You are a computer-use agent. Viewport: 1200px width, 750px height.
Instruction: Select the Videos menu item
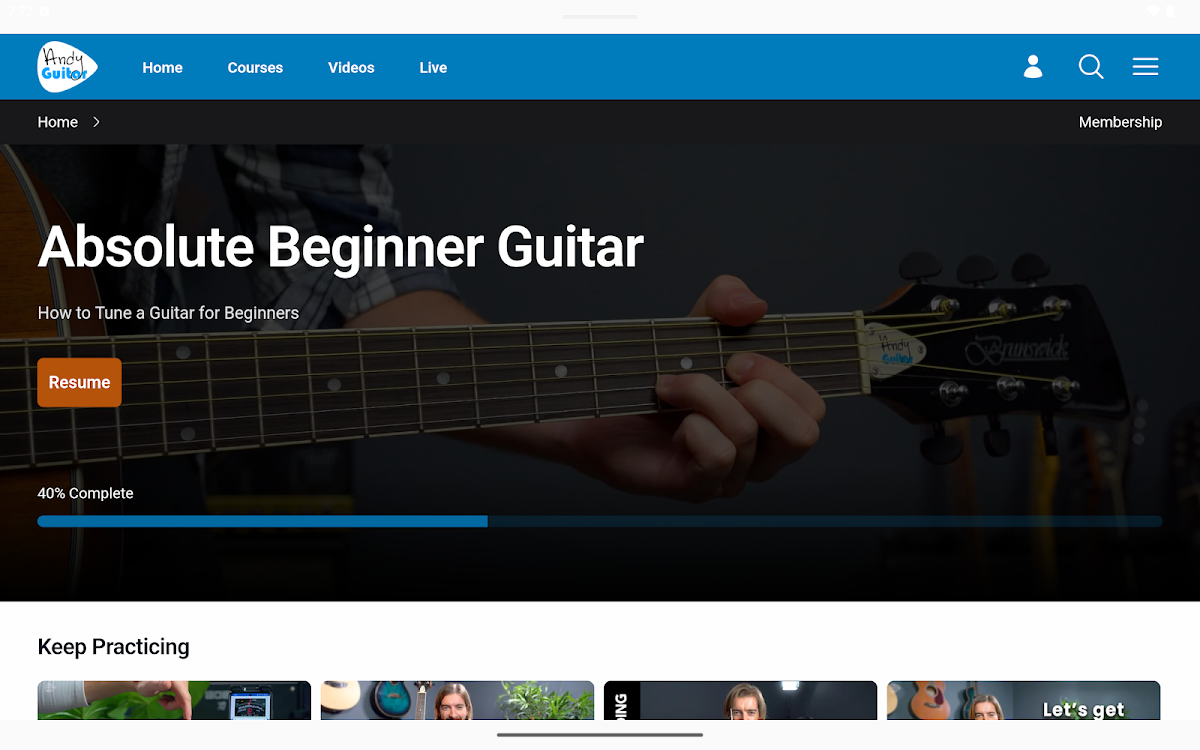click(x=351, y=68)
